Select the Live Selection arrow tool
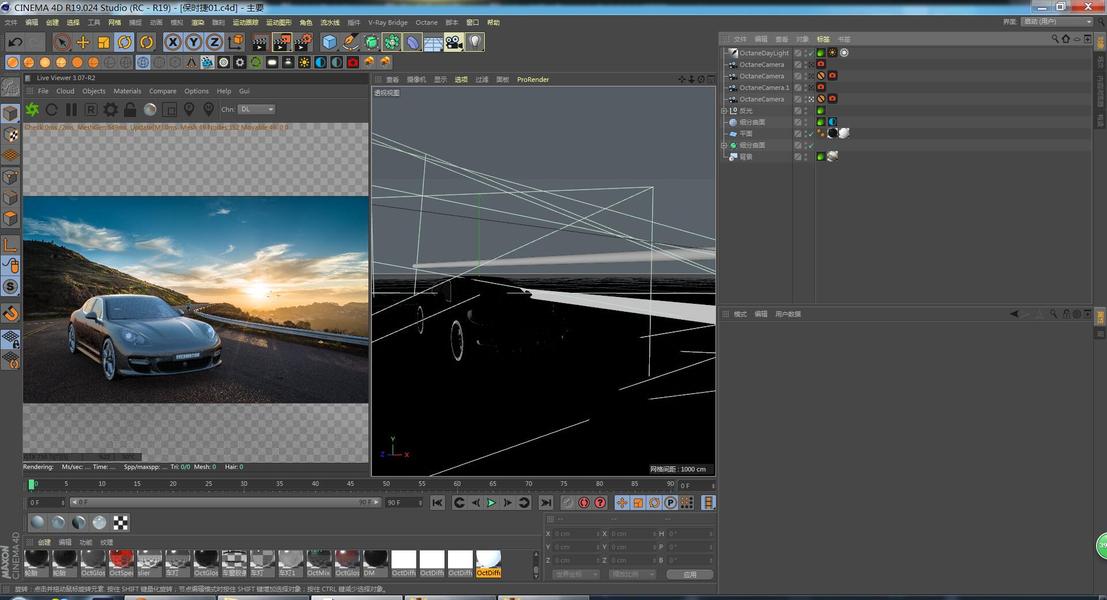 click(62, 42)
